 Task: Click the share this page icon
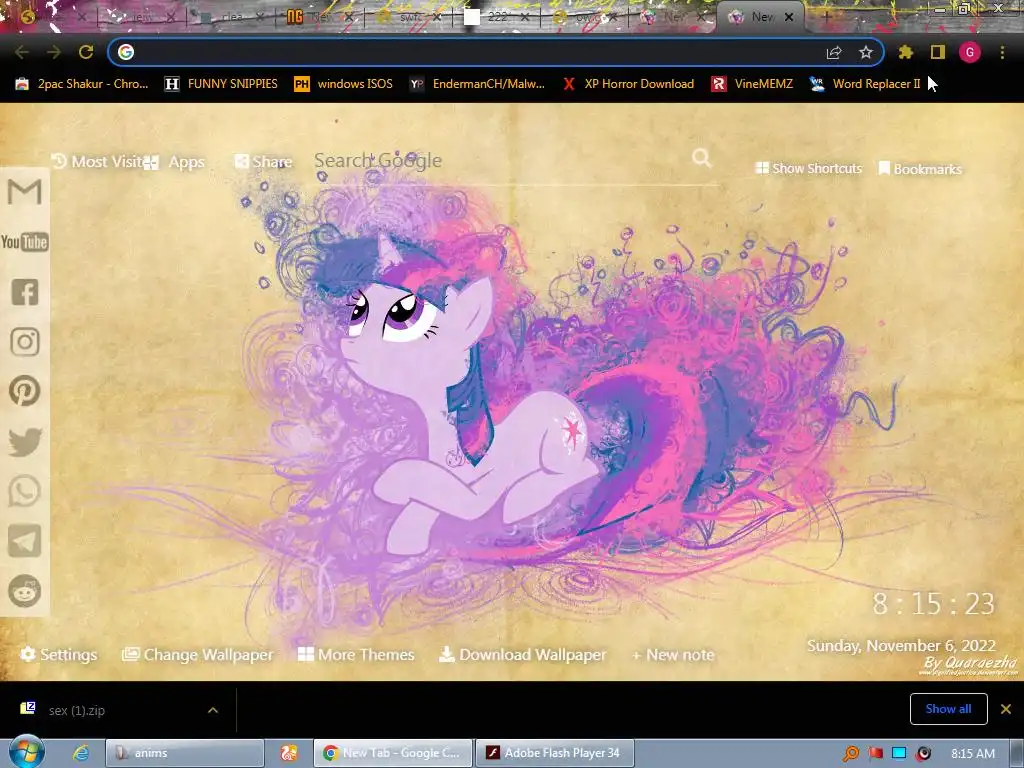point(834,52)
